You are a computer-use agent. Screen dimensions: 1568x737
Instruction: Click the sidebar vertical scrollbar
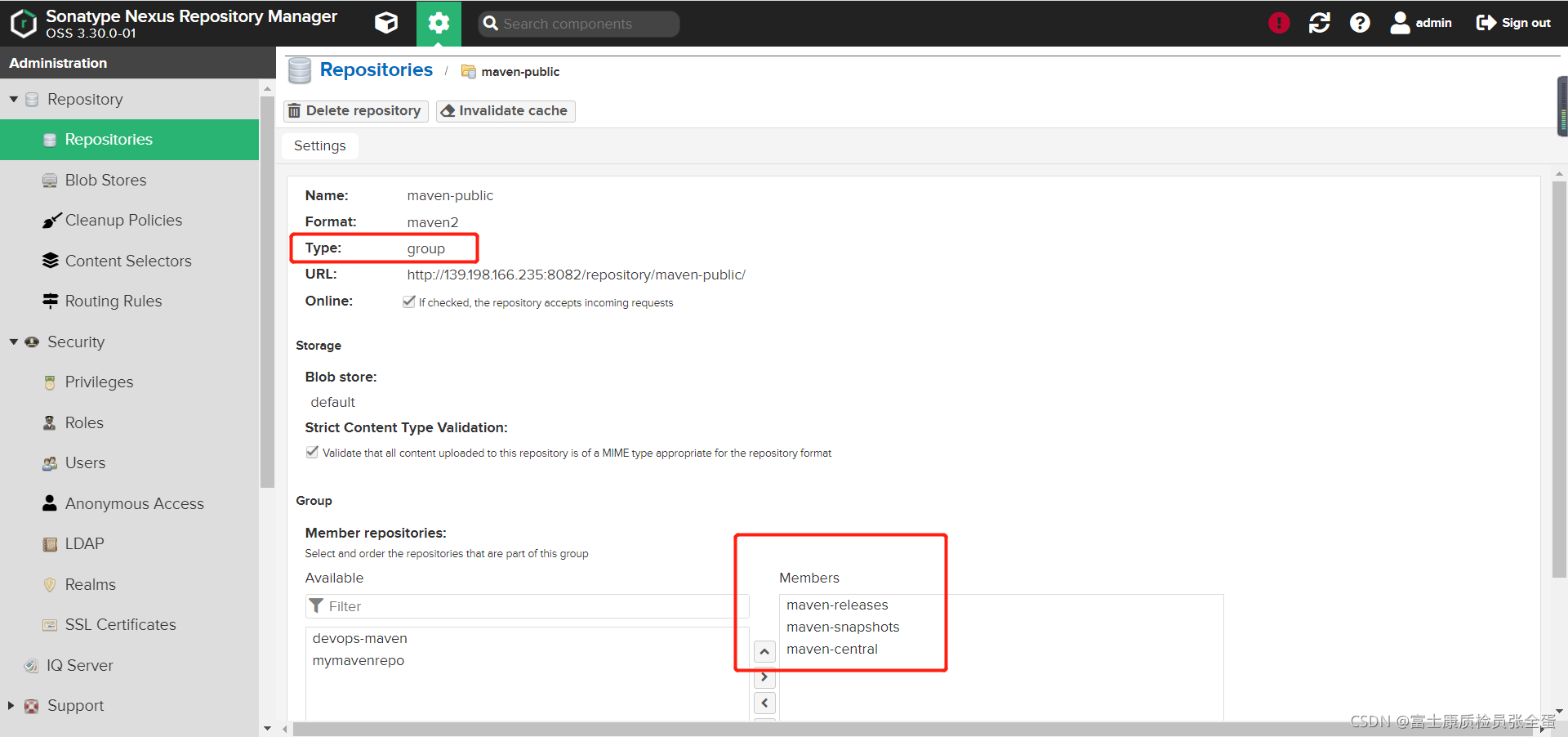(267, 292)
